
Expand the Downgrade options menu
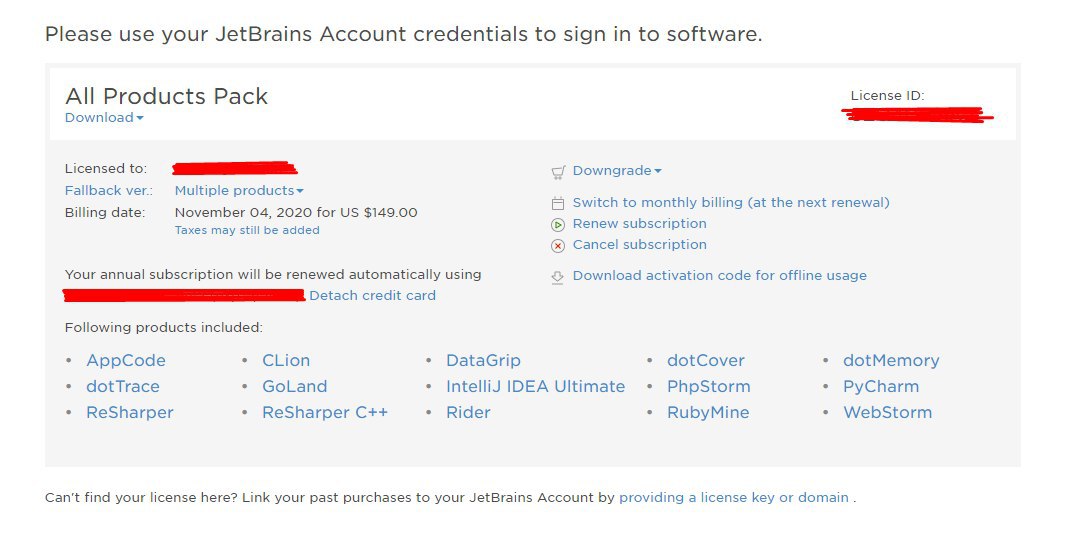617,171
